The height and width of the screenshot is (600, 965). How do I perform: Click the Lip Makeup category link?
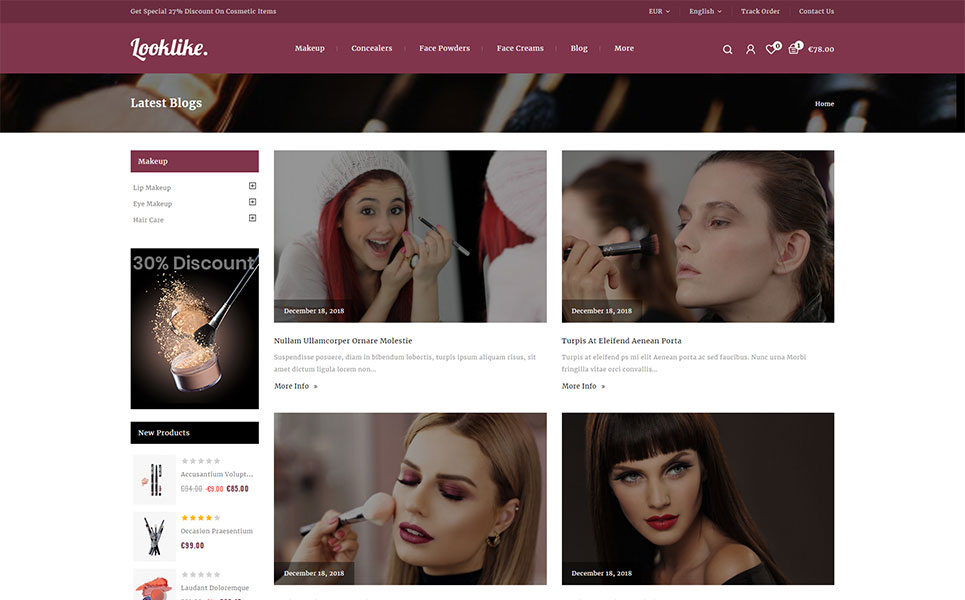[x=152, y=188]
